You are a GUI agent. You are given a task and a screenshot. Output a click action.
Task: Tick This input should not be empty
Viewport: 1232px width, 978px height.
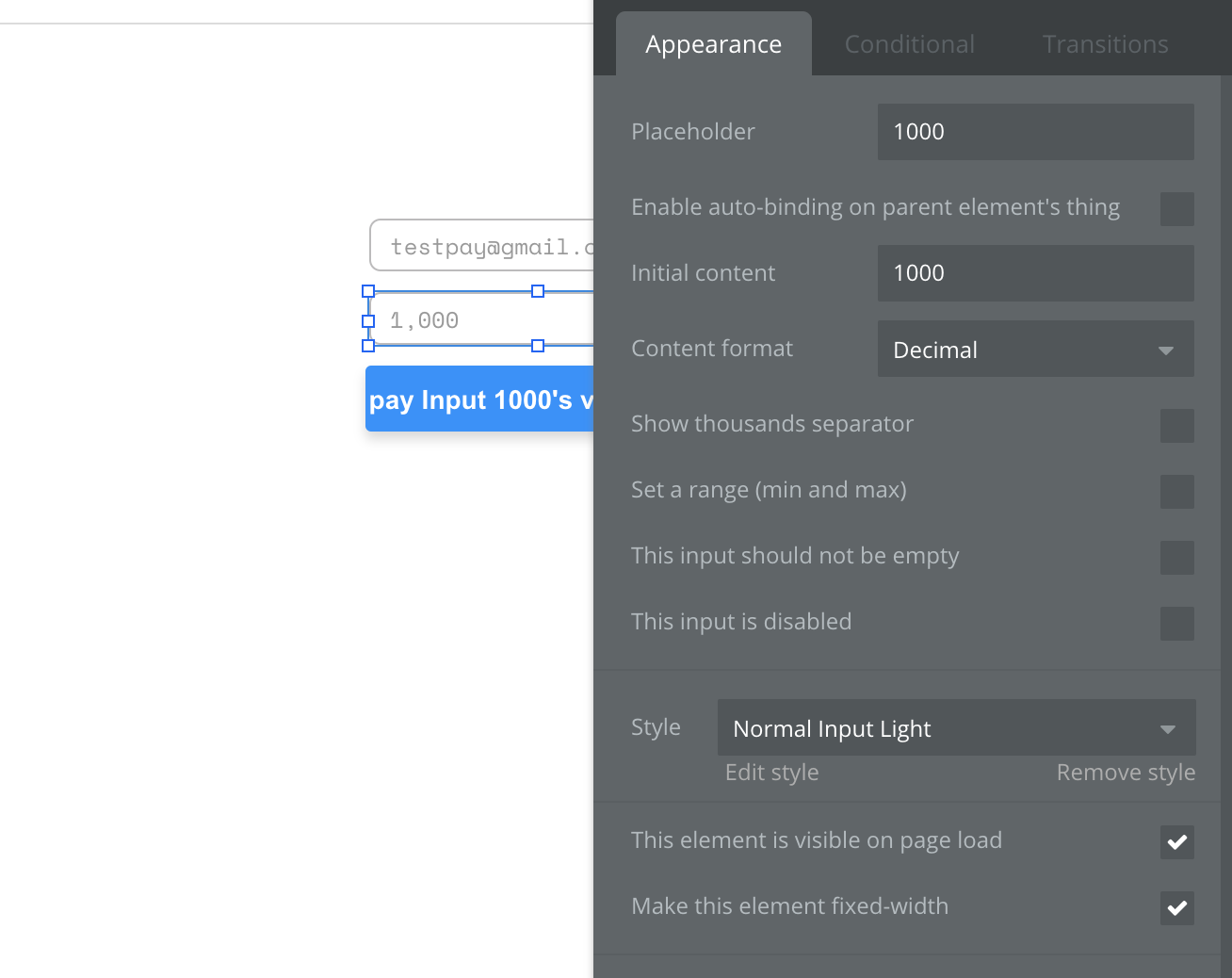pos(1176,558)
